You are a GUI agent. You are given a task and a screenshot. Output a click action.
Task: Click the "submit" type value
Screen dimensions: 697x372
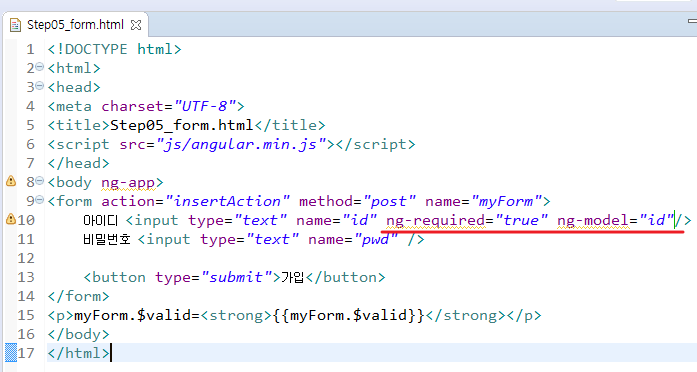pyautogui.click(x=236, y=277)
